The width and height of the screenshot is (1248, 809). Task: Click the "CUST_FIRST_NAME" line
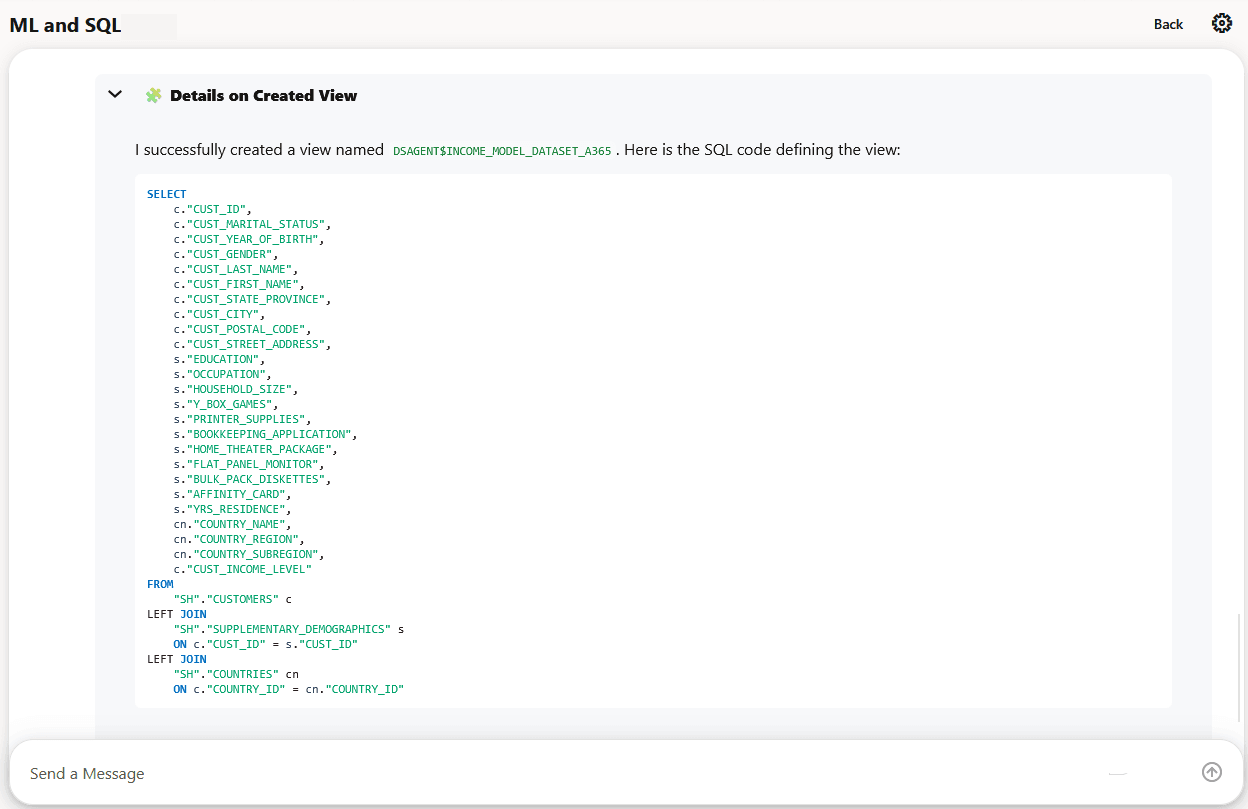pos(239,284)
